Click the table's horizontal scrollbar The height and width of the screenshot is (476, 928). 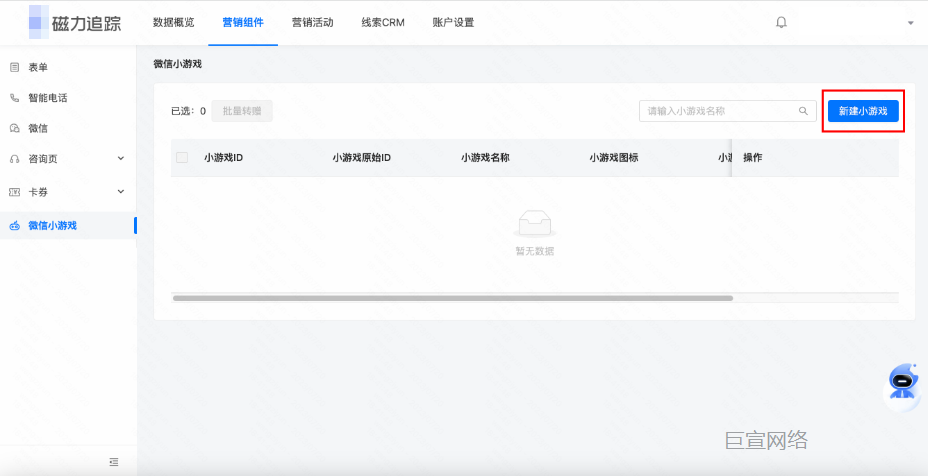(453, 298)
